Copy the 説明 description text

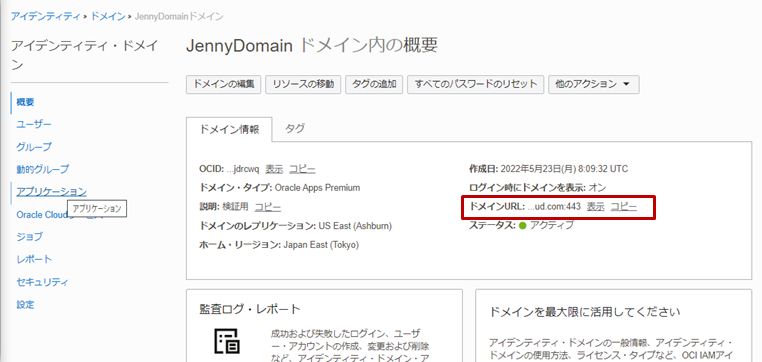[x=268, y=207]
